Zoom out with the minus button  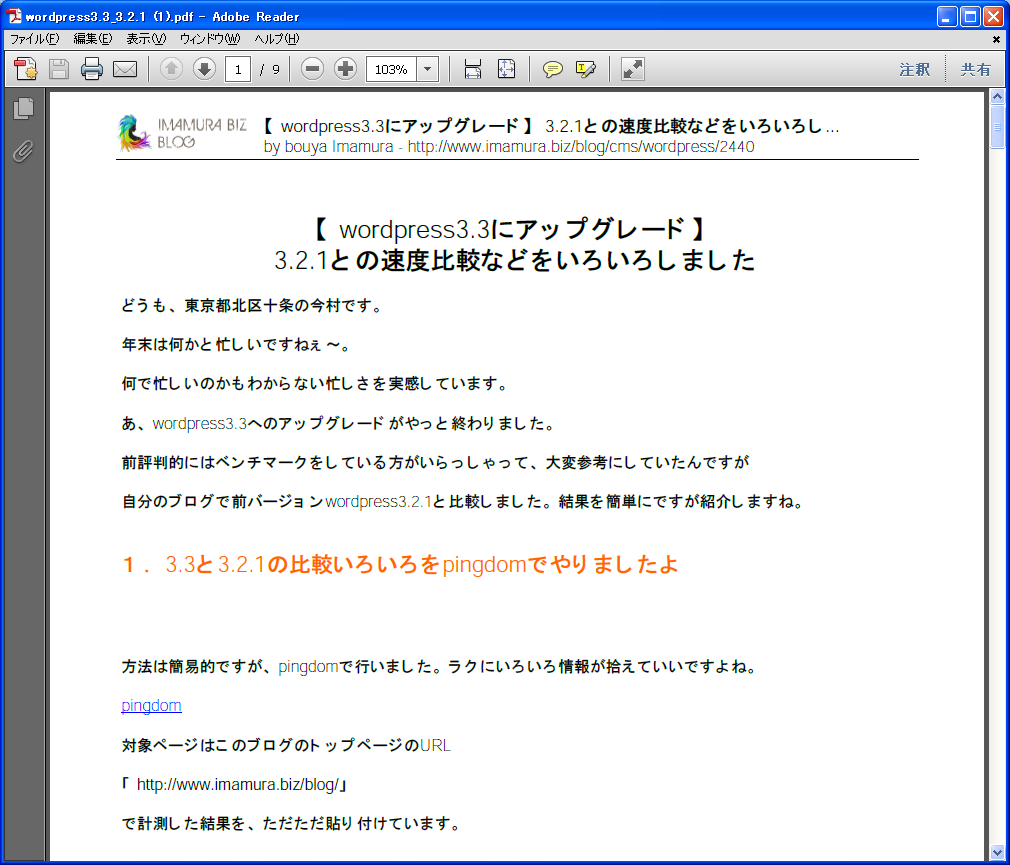pos(312,69)
